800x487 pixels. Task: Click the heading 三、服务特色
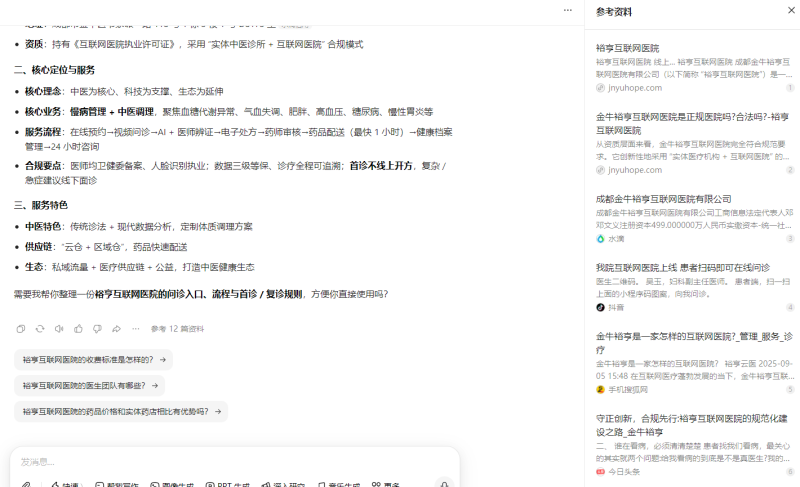[41, 205]
